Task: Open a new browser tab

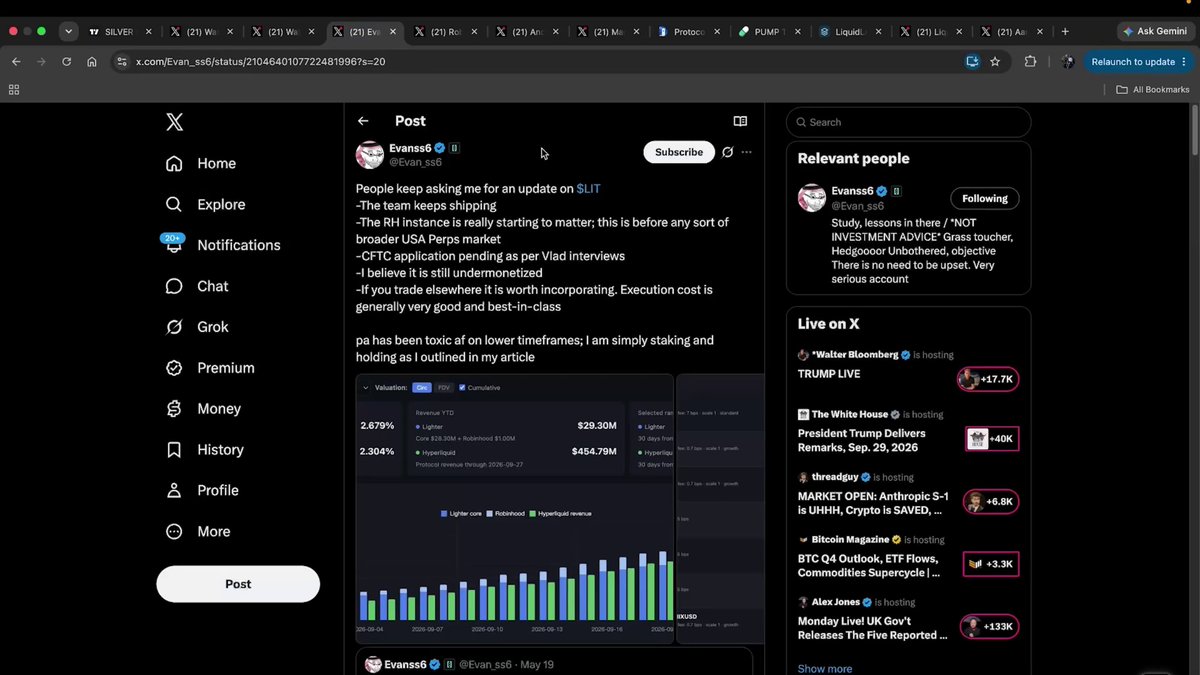Action: pyautogui.click(x=1065, y=31)
